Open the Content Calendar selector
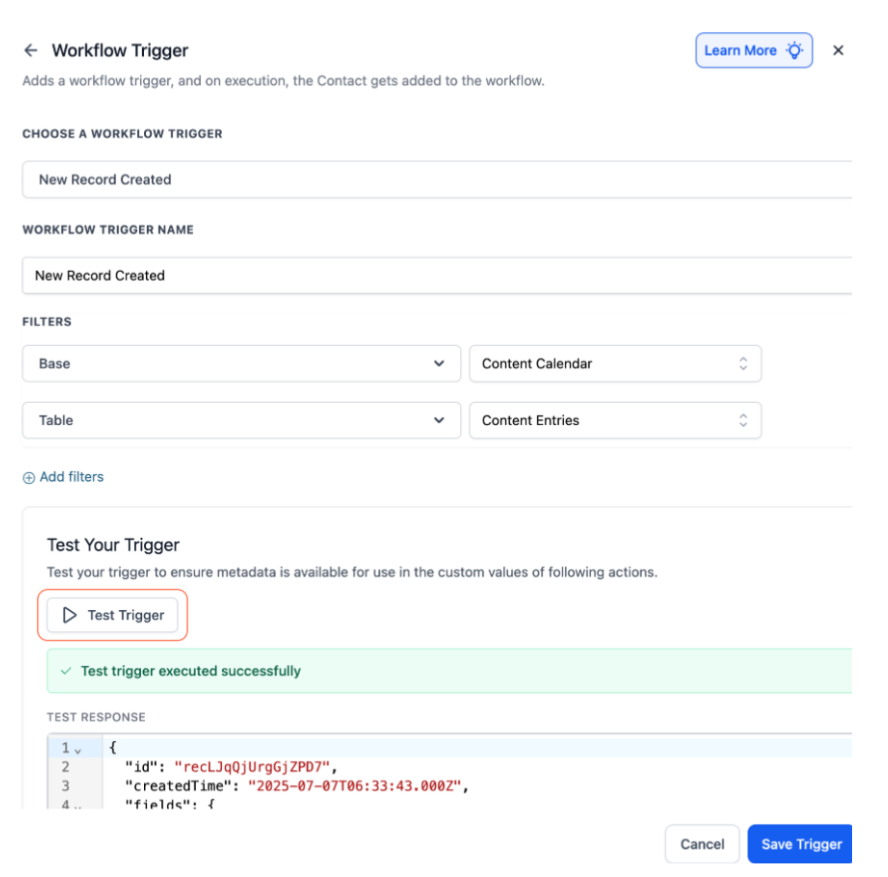Viewport: 888px width, 877px height. point(615,364)
